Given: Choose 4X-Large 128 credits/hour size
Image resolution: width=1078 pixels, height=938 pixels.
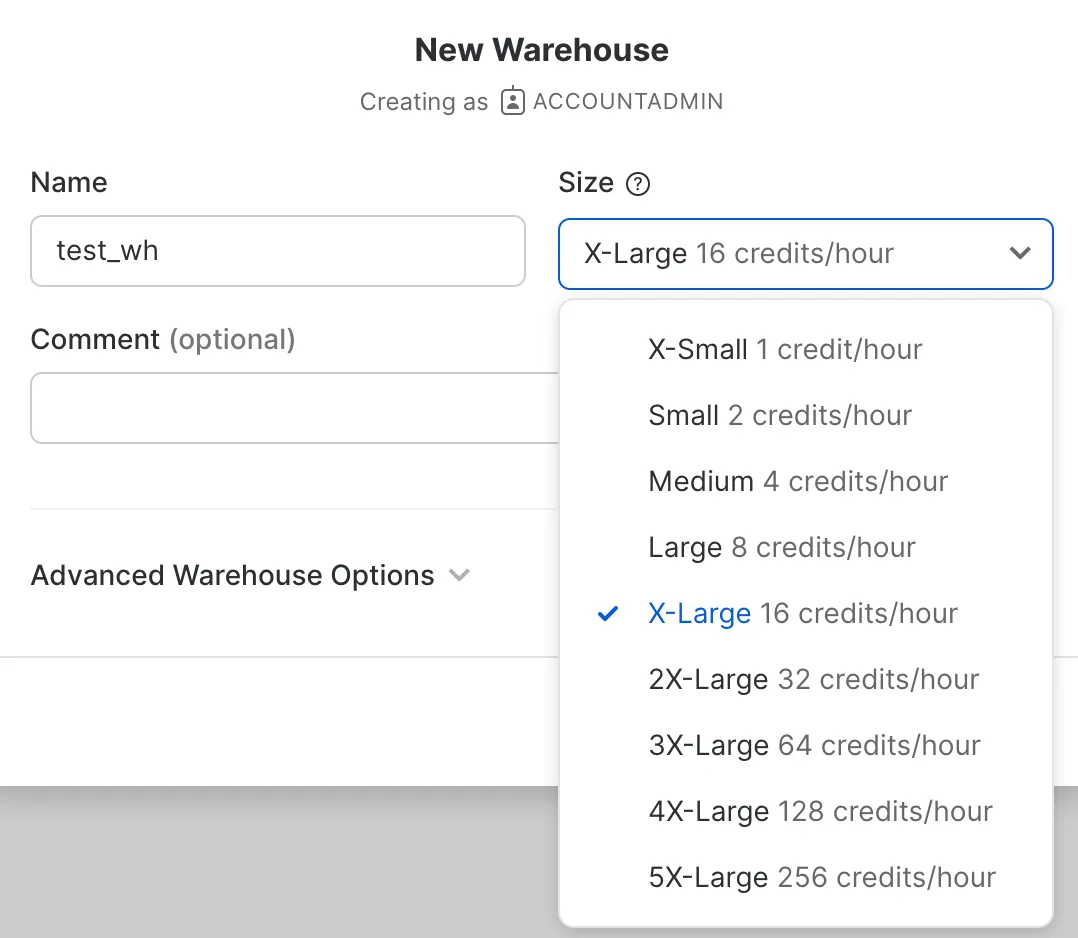Looking at the screenshot, I should click(820, 811).
